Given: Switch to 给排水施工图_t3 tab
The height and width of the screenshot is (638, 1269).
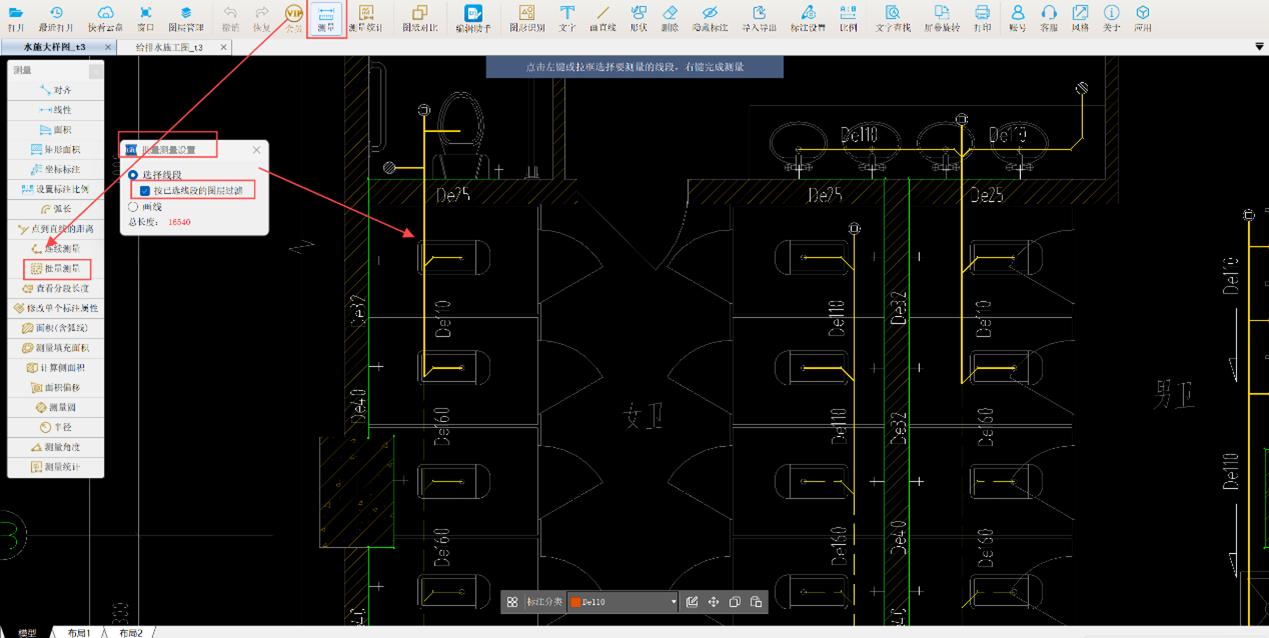Looking at the screenshot, I should 170,47.
